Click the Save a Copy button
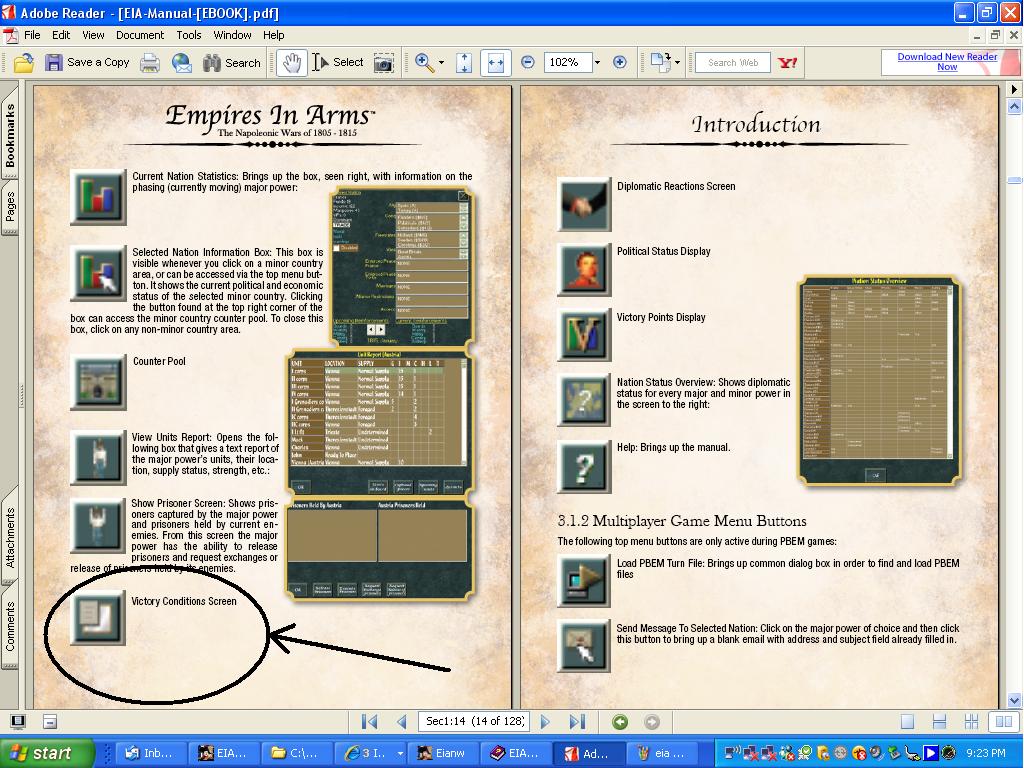The width and height of the screenshot is (1024, 768). 87,63
